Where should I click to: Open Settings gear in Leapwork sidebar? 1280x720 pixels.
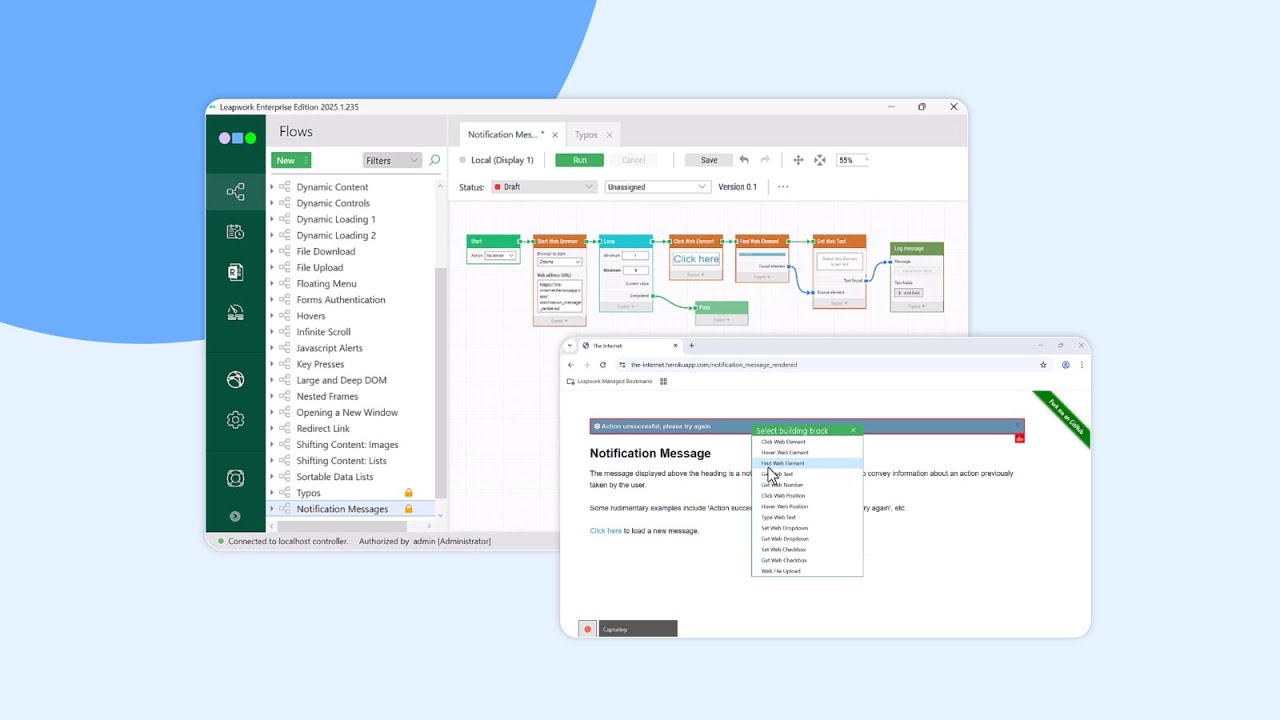click(236, 420)
